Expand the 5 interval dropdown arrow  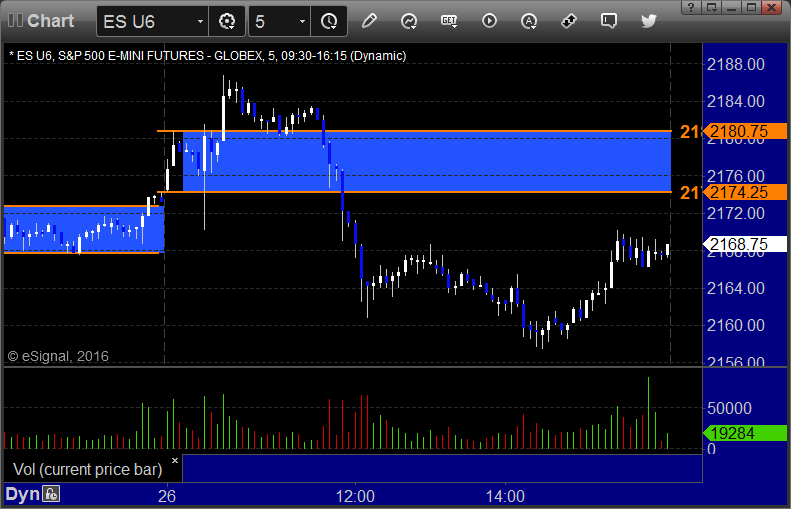(x=302, y=21)
